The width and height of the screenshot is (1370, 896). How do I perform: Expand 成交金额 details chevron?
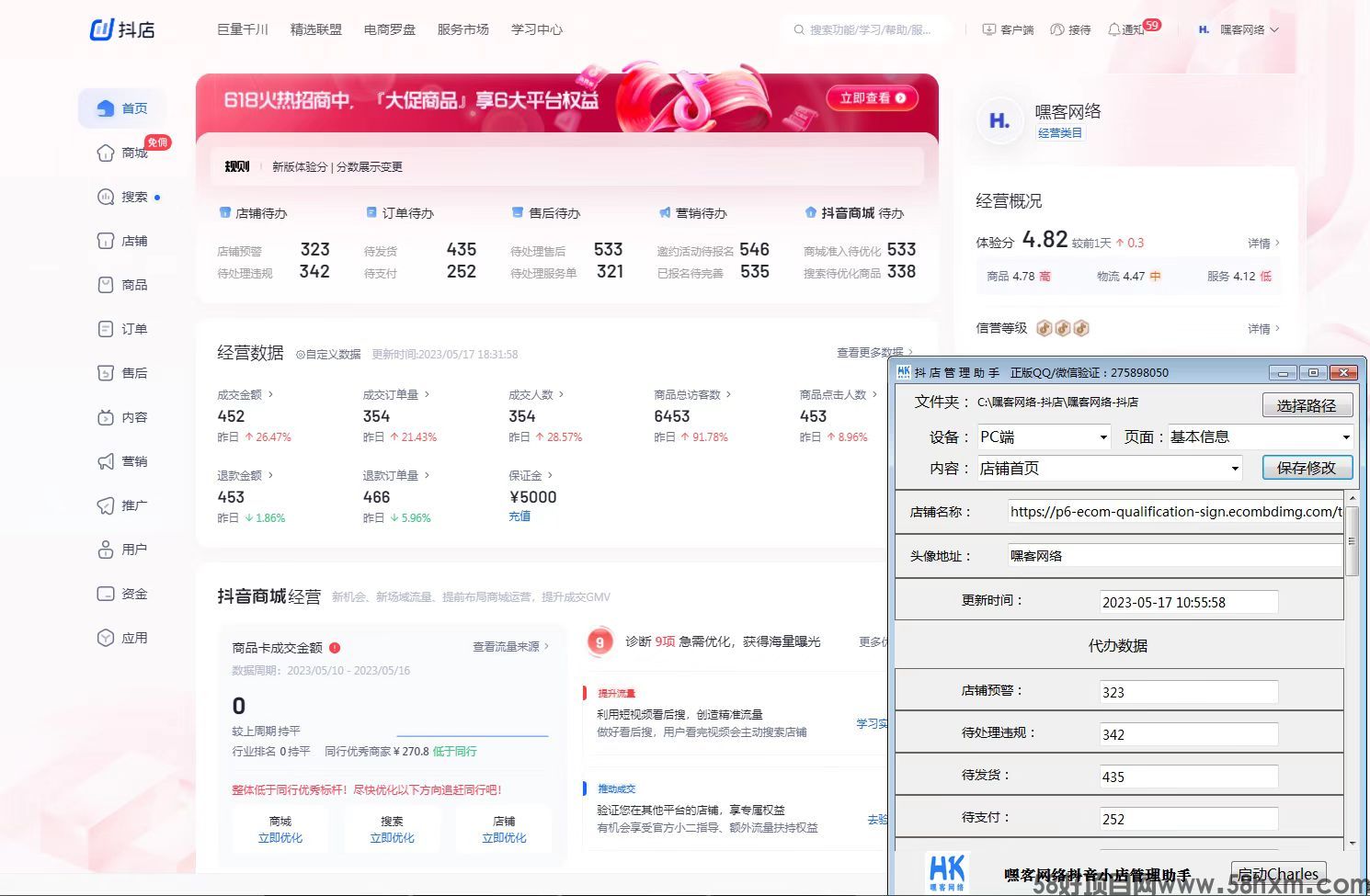pos(270,394)
